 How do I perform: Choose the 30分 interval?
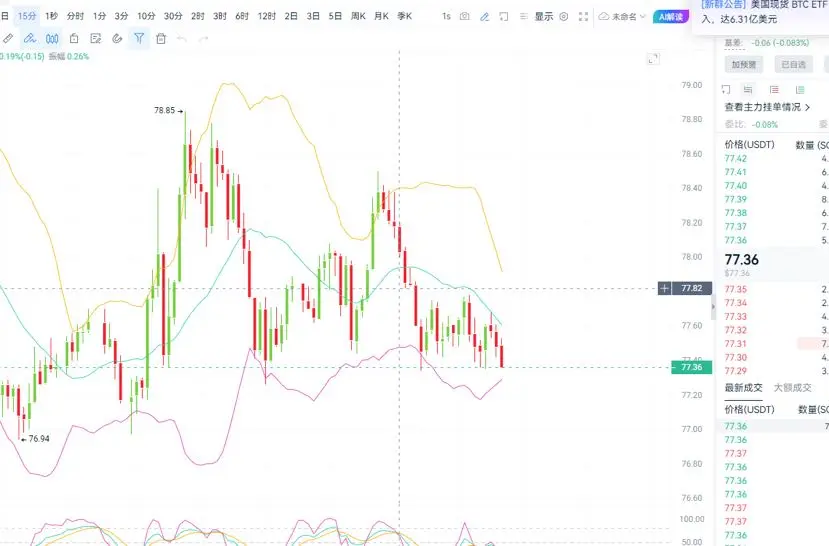173,16
